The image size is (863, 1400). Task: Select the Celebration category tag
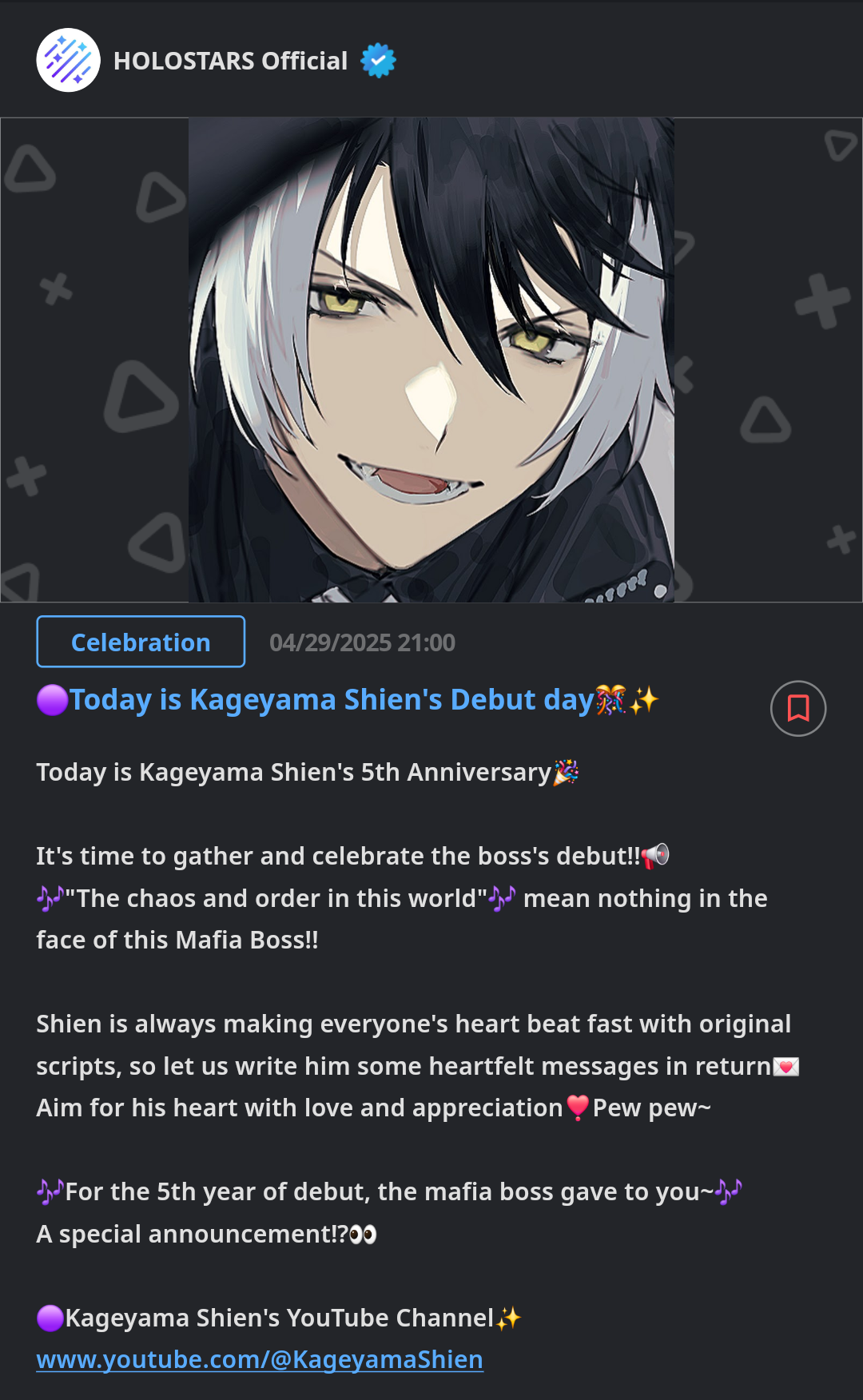141,642
